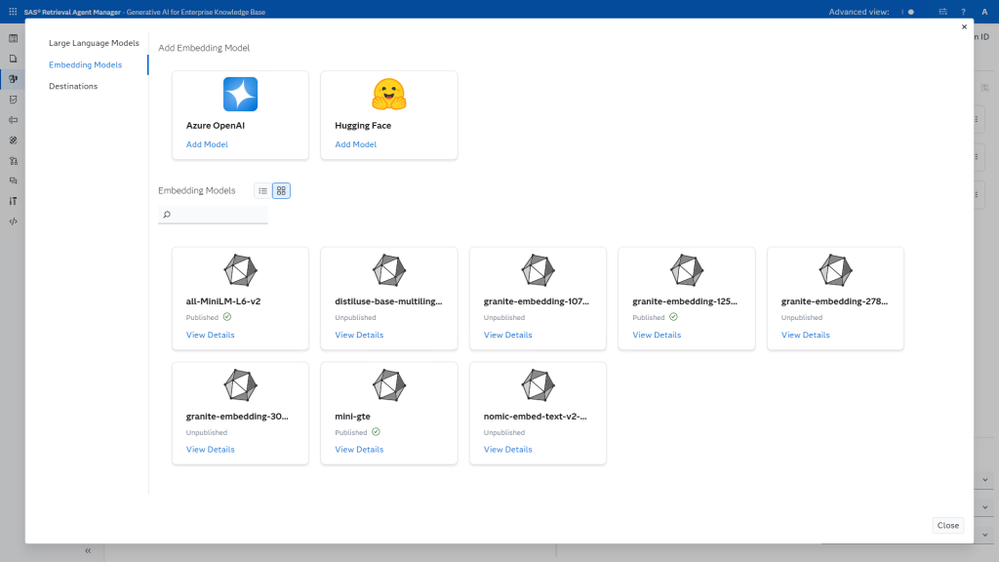
Task: Click the chat bubbles icon in sidebar
Action: 13,181
